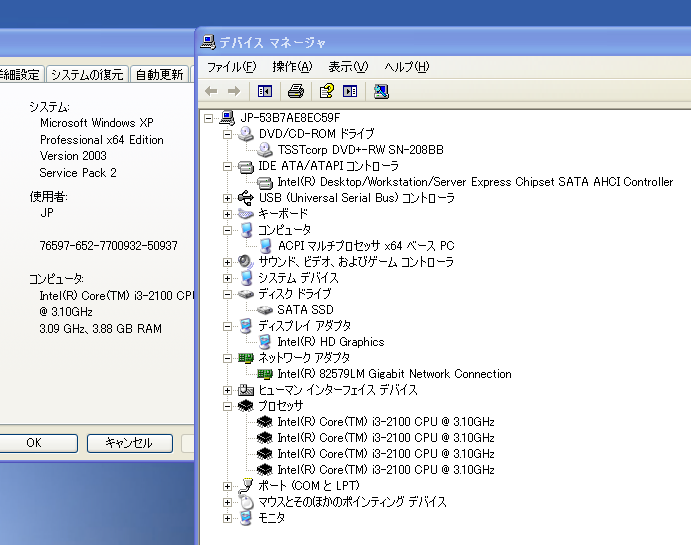Expand the ヒューマン インターフェイス デバイス branch
This screenshot has height=545, width=691.
tap(227, 390)
